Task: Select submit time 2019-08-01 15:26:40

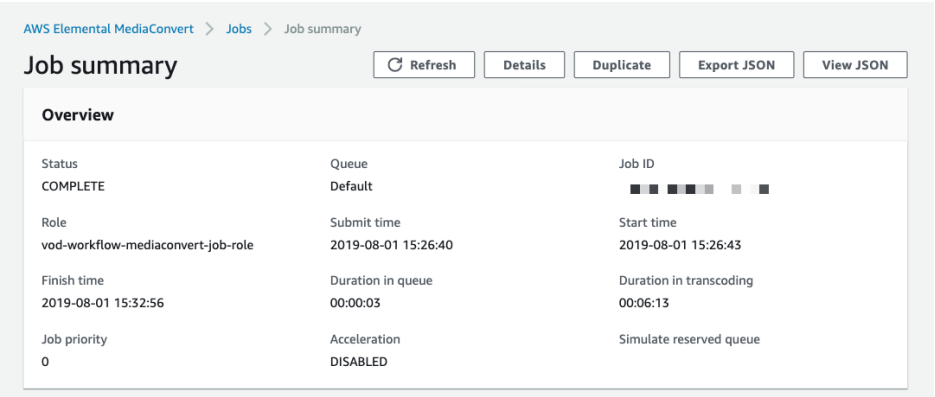Action: click(391, 245)
